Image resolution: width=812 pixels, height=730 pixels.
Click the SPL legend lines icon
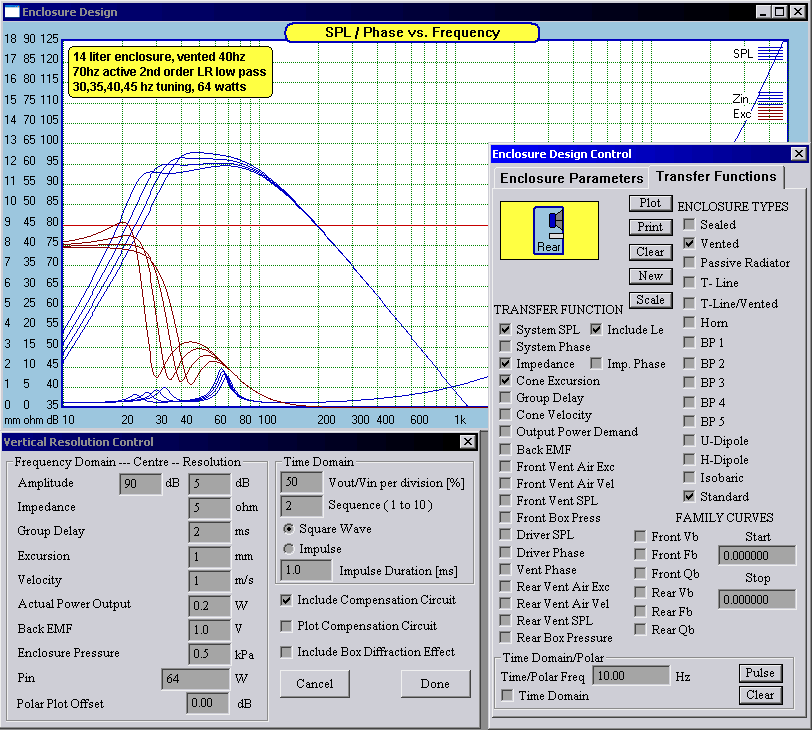click(x=771, y=53)
